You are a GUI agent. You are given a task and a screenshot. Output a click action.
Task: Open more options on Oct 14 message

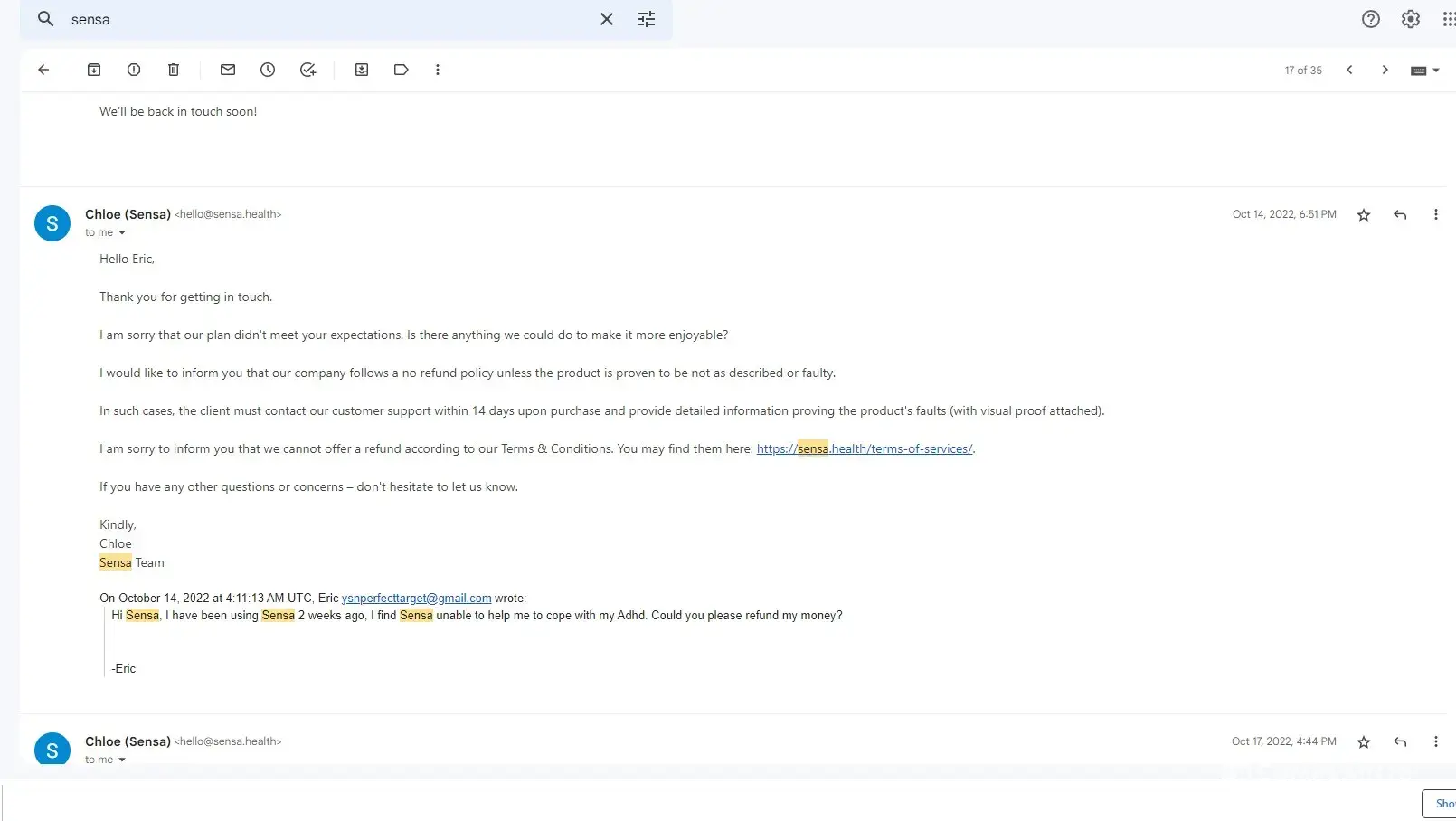(x=1435, y=215)
